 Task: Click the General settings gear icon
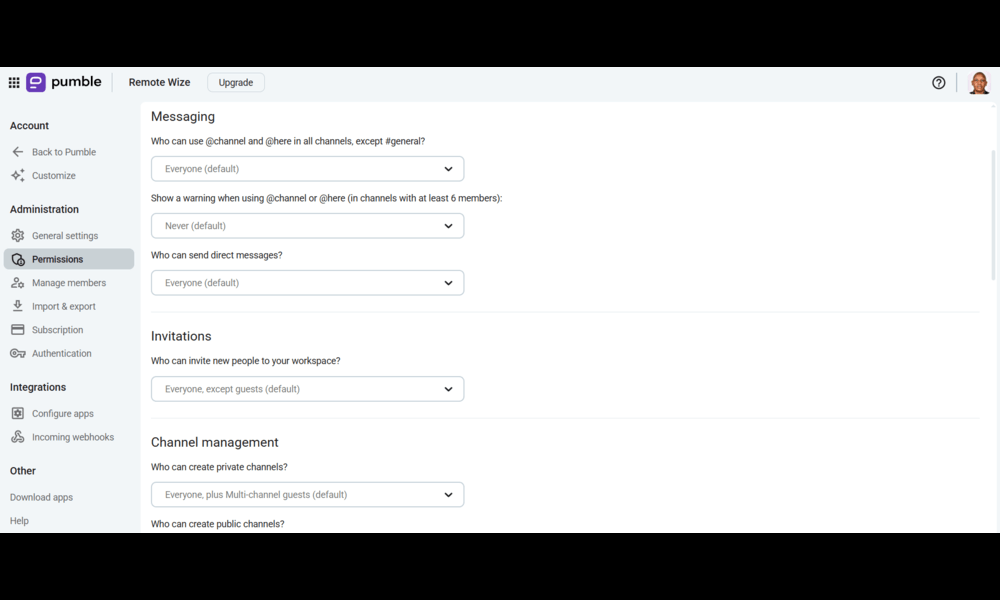18,235
